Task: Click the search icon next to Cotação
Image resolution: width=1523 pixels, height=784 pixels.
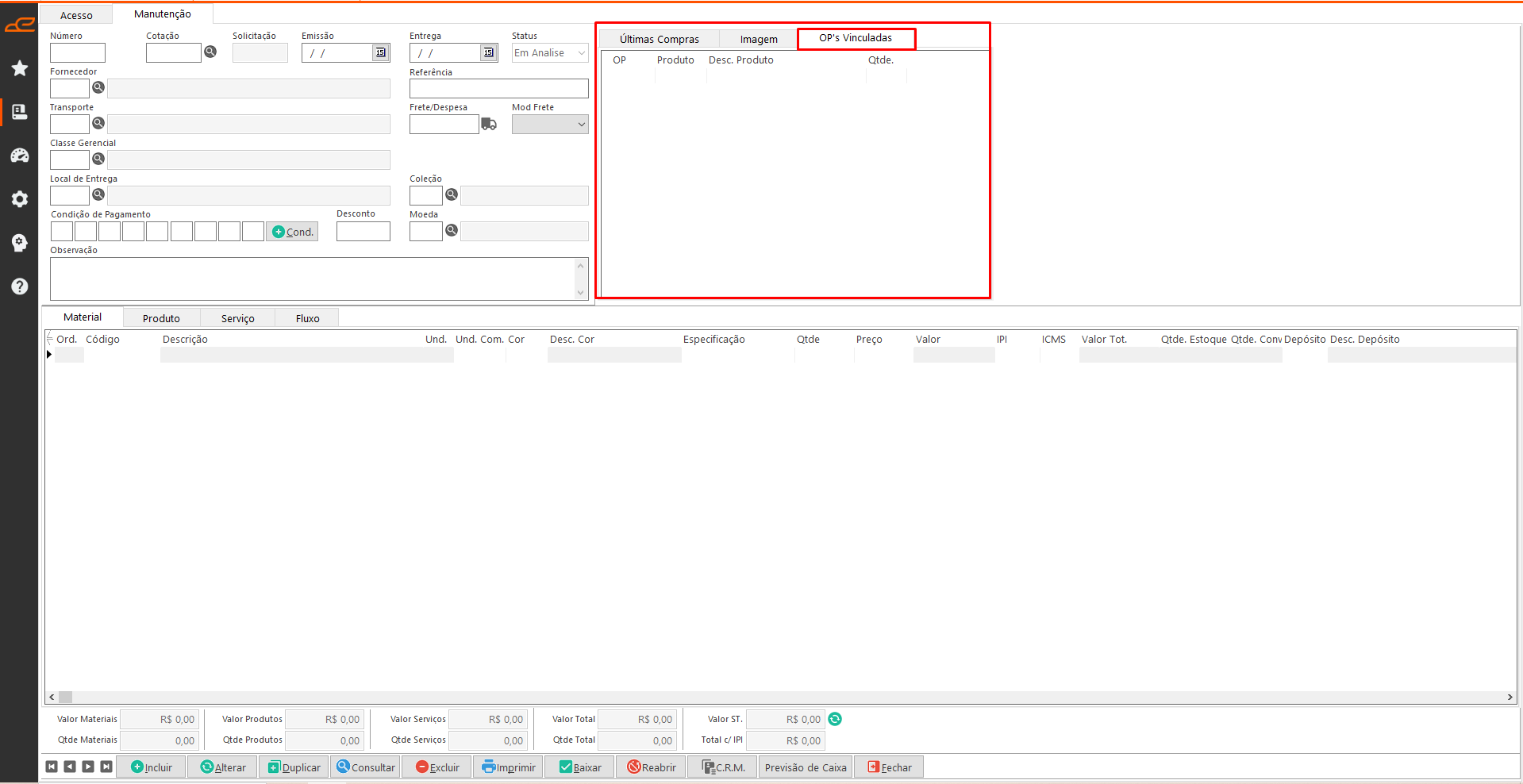Action: (x=210, y=52)
